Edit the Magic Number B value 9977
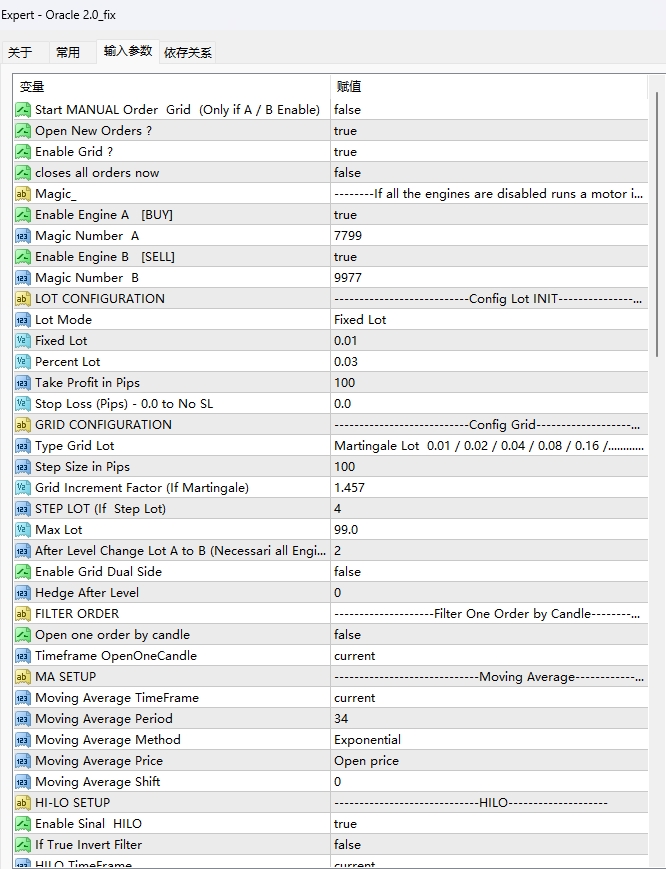 coord(489,278)
